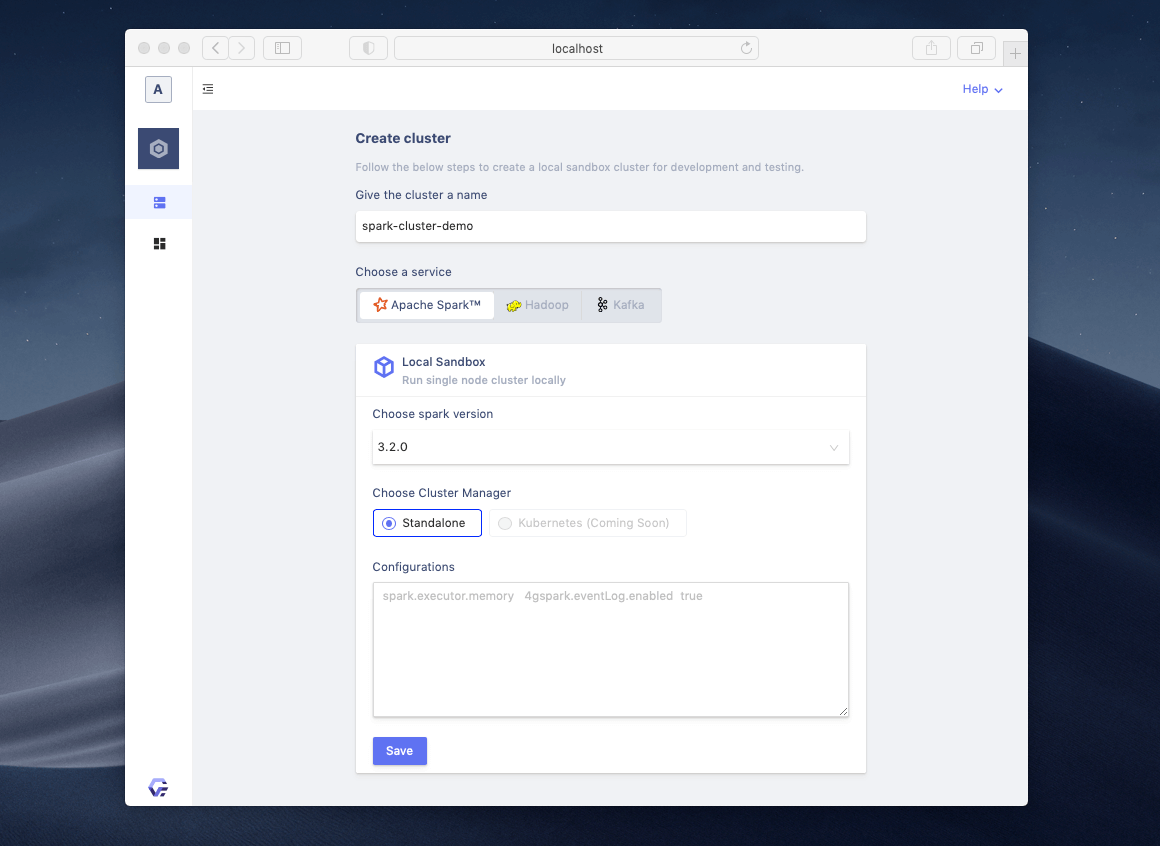Click the Configurations text area
Screen dimensions: 1160x846
point(610,649)
